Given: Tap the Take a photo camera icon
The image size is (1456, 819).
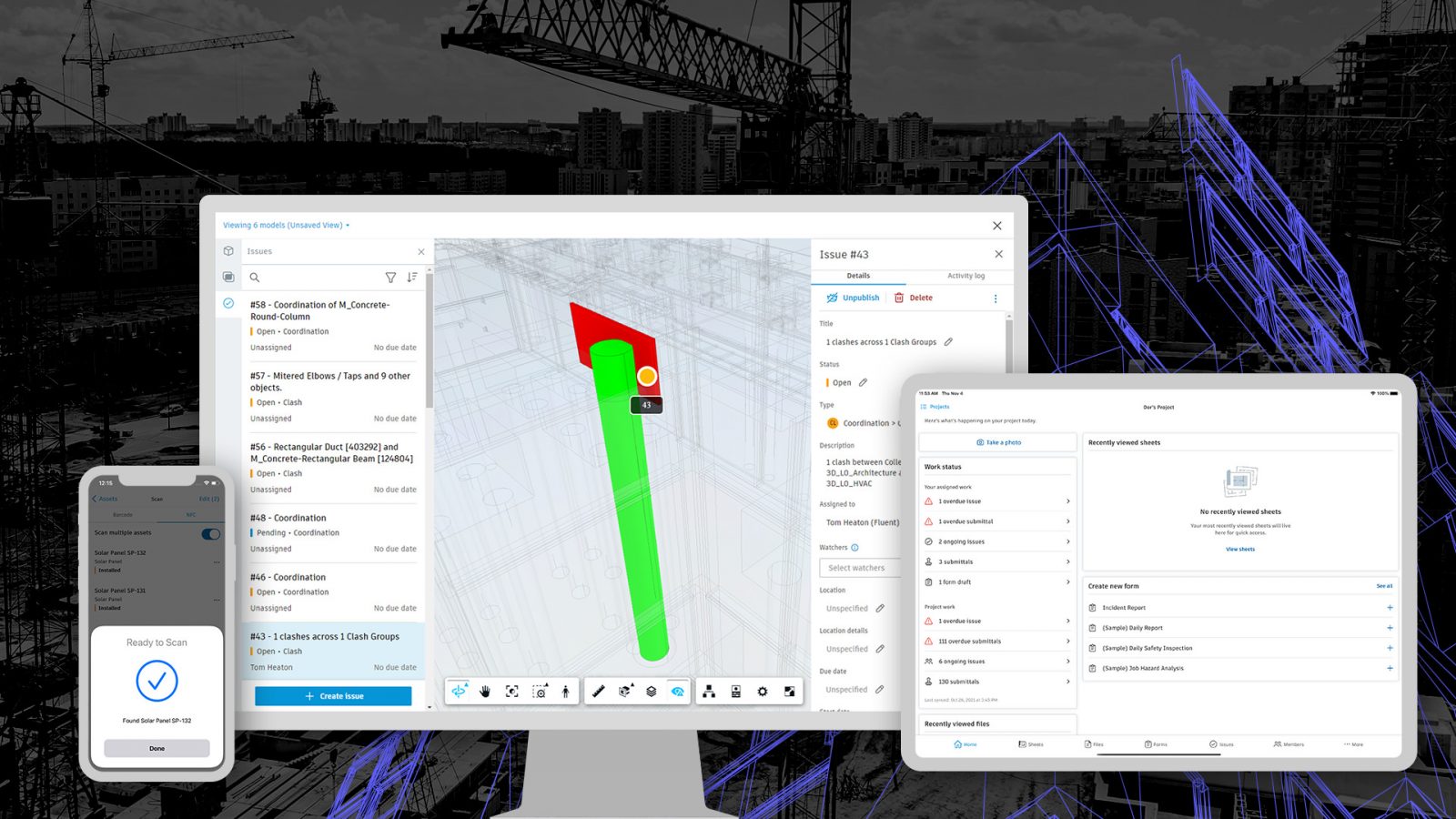Looking at the screenshot, I should coord(981,442).
